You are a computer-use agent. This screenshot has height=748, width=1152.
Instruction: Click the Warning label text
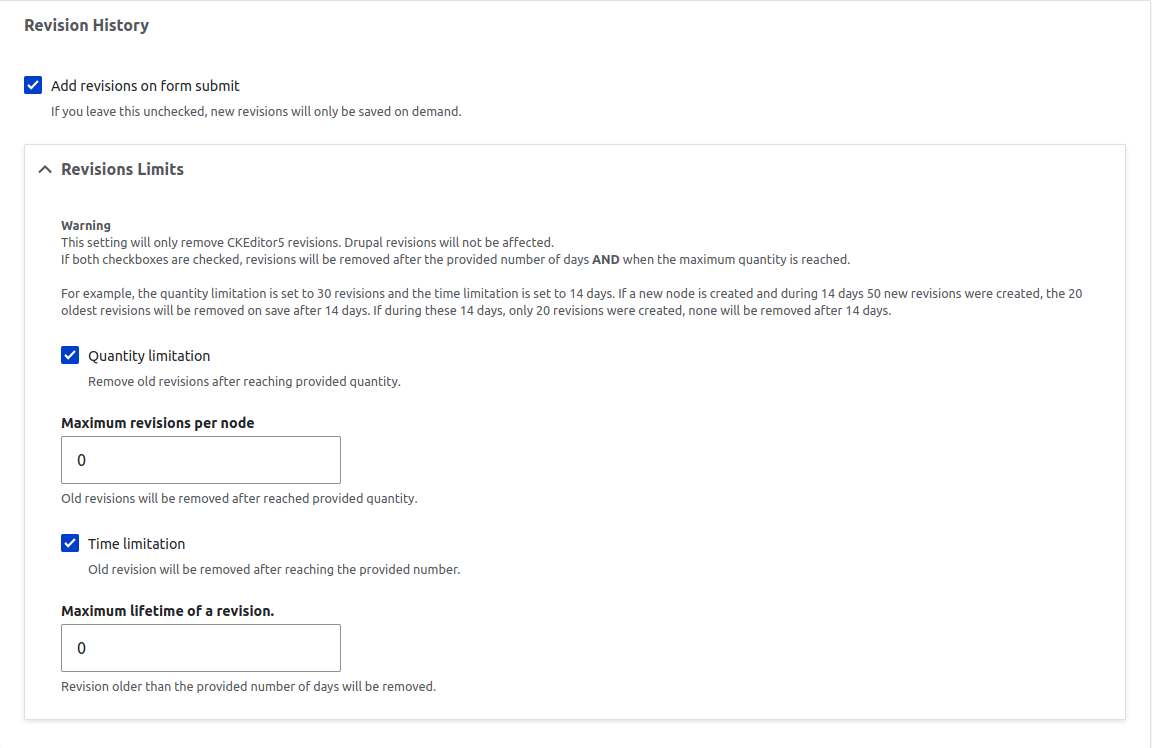(x=86, y=225)
